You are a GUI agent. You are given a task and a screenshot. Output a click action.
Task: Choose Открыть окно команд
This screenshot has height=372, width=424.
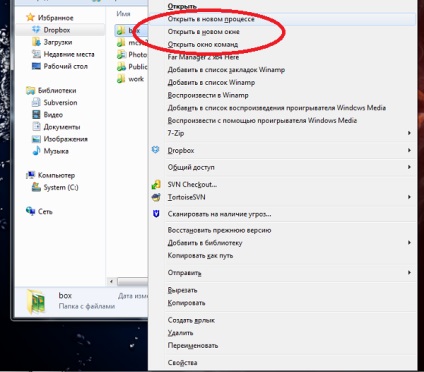(283, 44)
